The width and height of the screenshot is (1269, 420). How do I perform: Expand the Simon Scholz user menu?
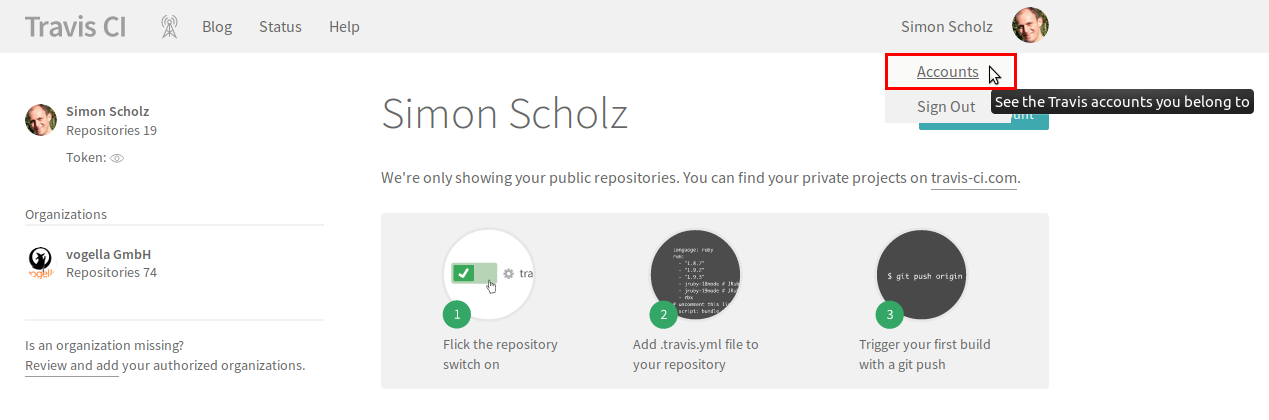click(x=947, y=27)
